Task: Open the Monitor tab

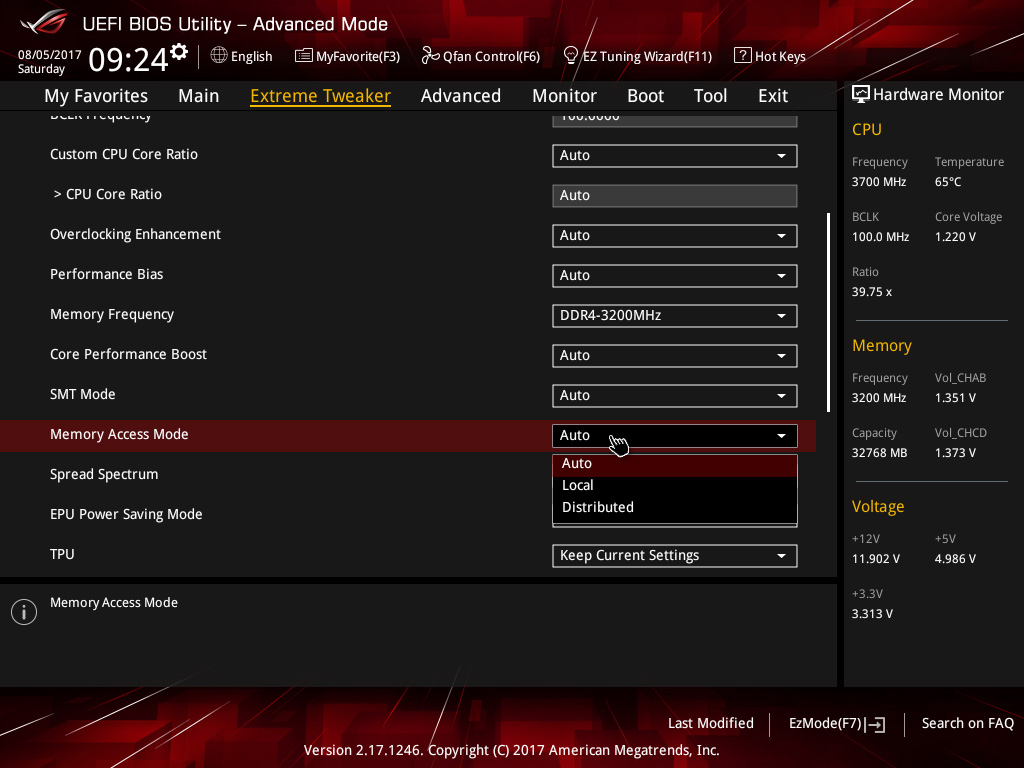Action: 564,96
